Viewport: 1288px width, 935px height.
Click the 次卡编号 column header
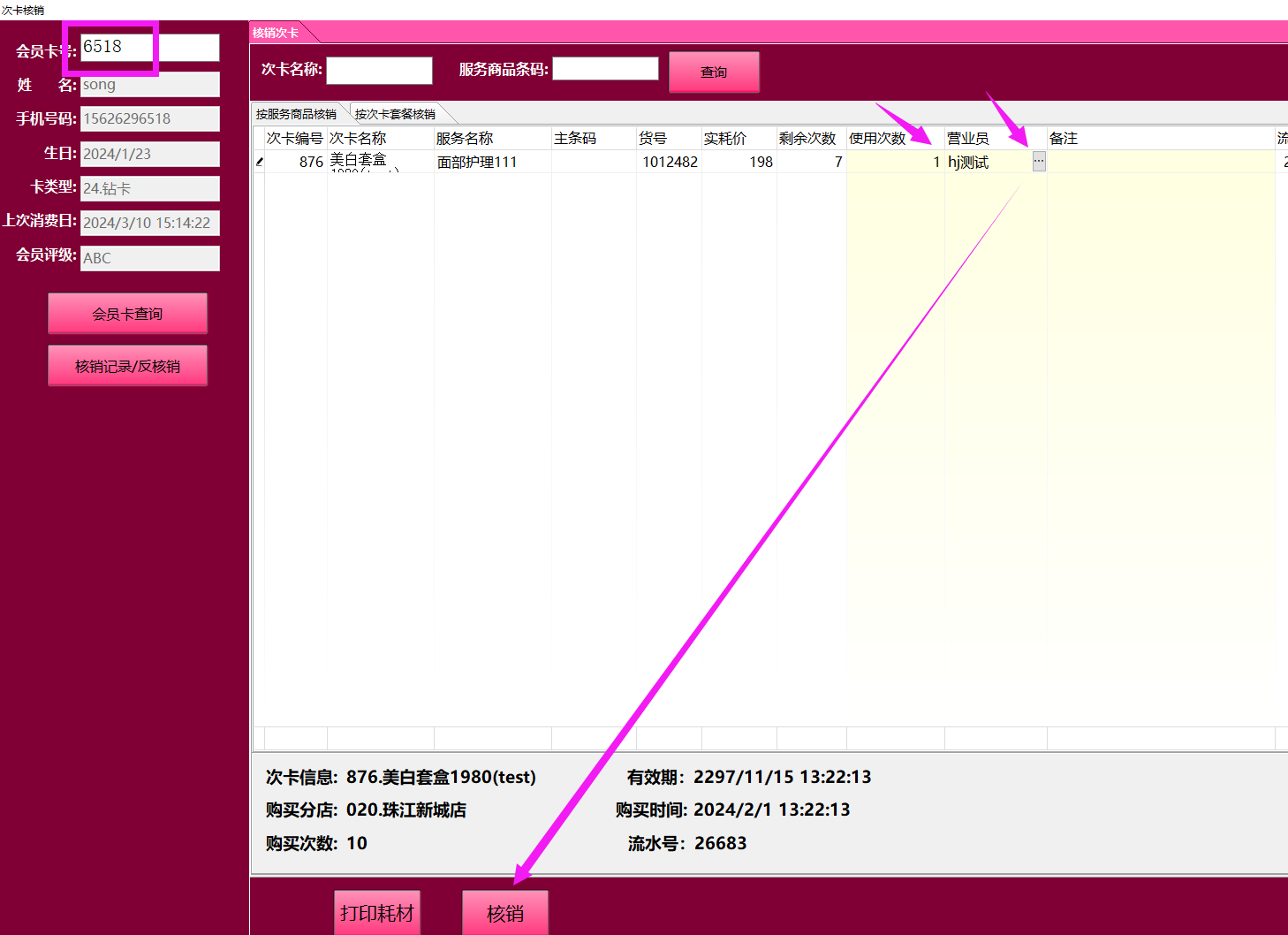tap(295, 139)
